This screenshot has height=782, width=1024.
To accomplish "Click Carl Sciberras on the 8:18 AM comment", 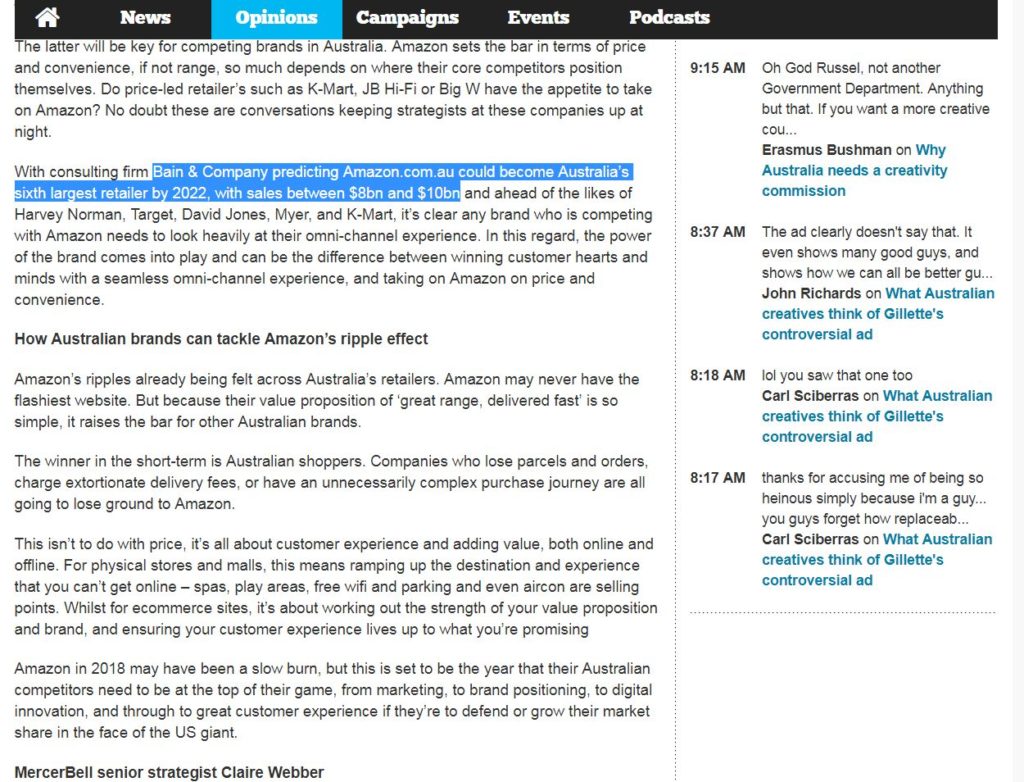I will 812,396.
